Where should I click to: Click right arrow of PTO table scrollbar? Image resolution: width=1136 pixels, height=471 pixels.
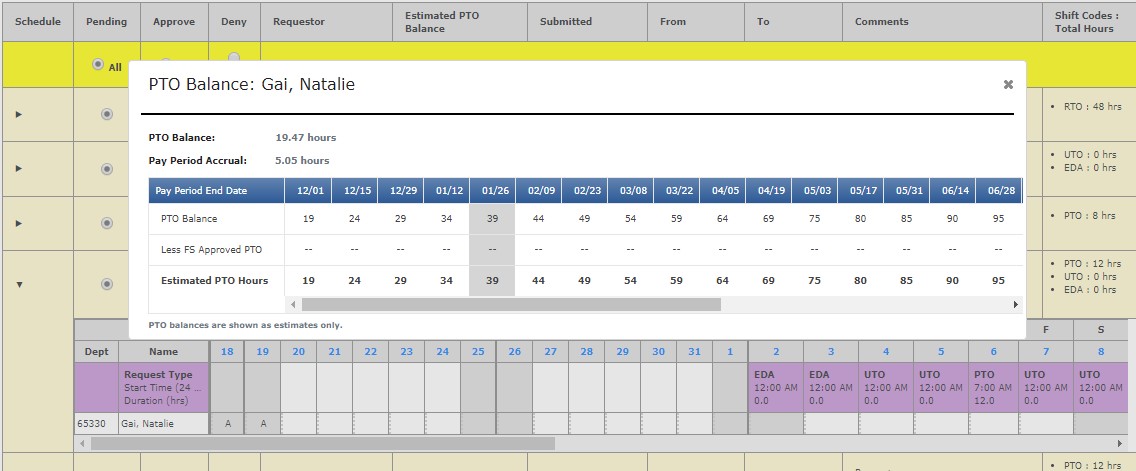click(x=1016, y=304)
